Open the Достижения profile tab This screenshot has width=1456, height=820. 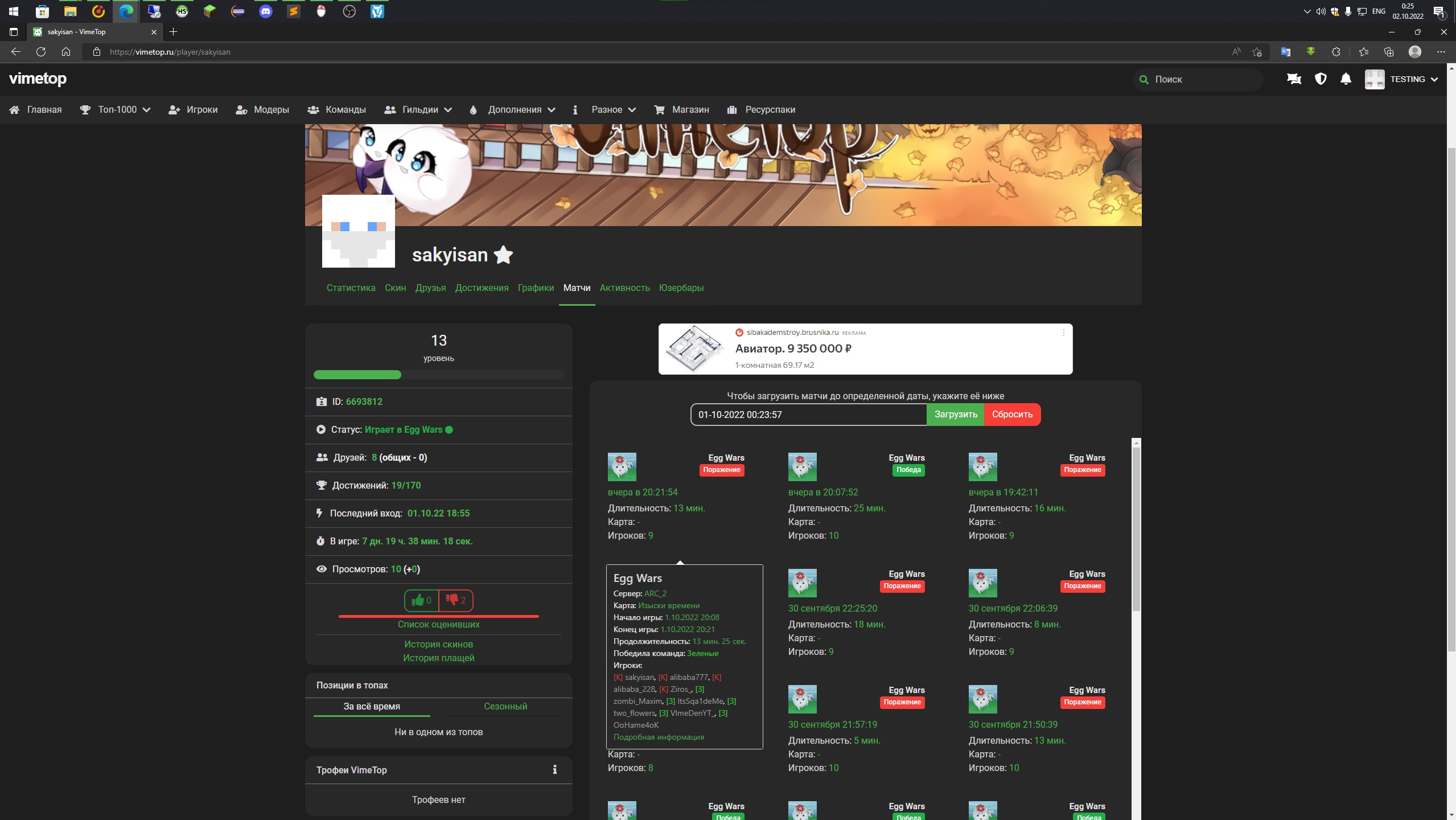482,288
